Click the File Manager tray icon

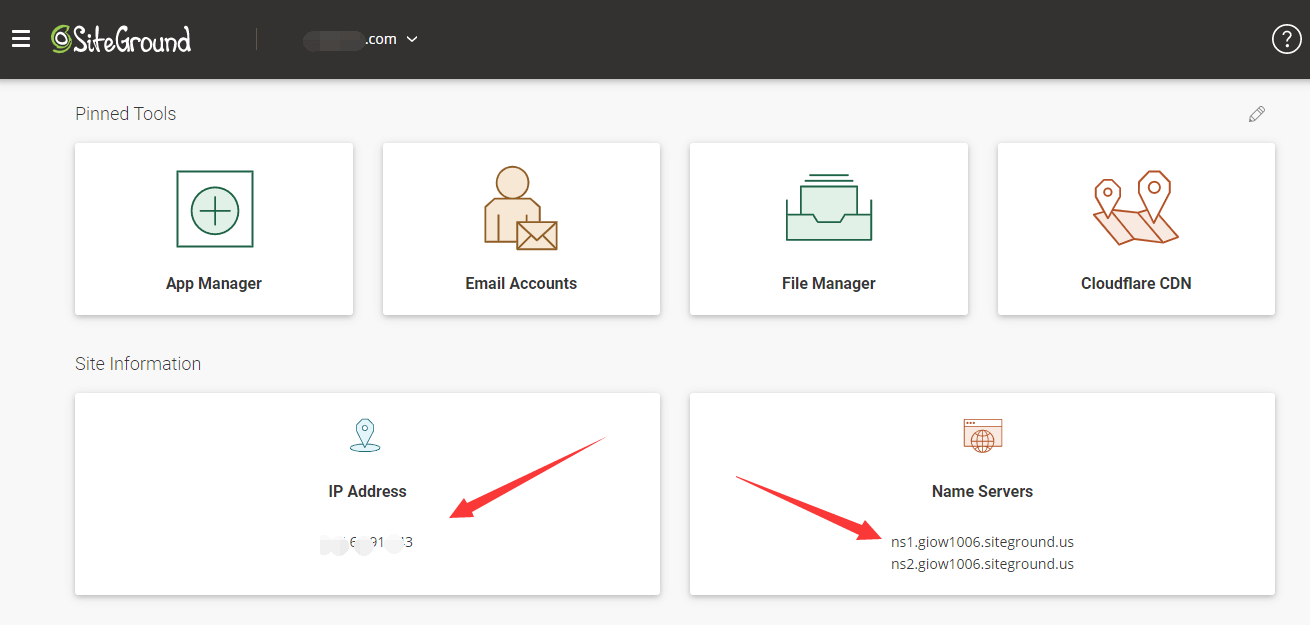pos(828,208)
